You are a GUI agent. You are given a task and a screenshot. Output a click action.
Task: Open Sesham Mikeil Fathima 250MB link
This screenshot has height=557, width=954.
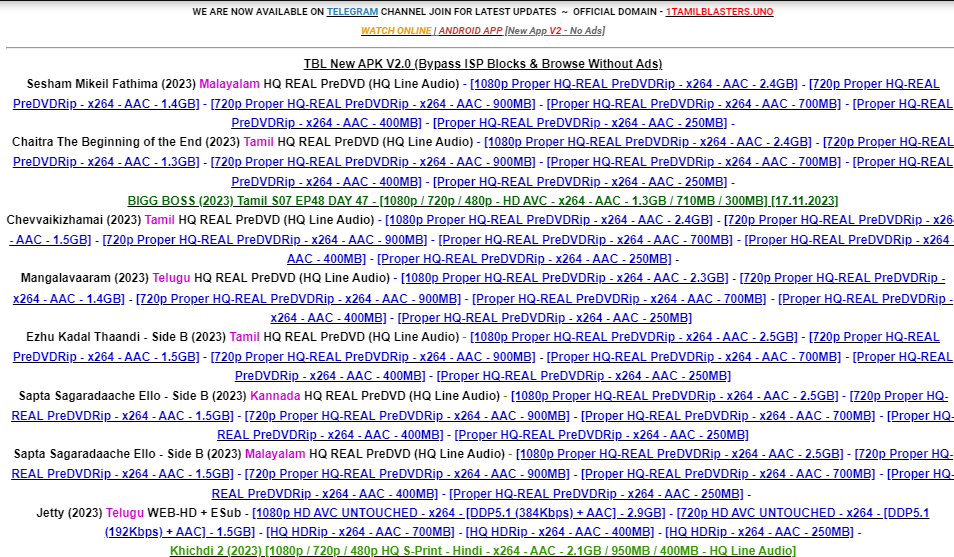tap(580, 123)
